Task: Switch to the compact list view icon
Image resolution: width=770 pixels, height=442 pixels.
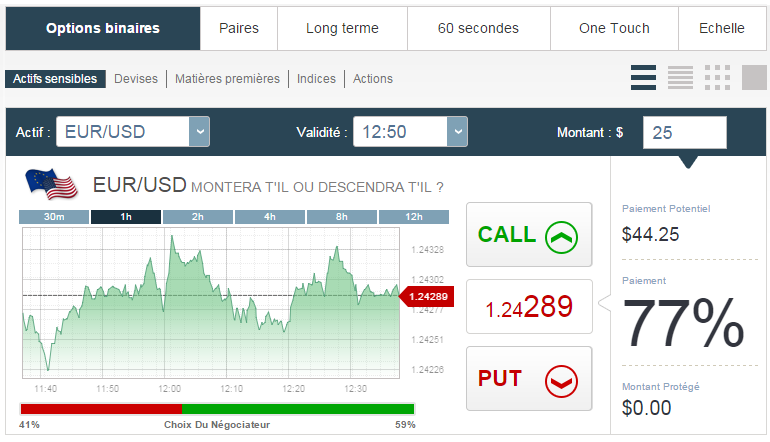Action: pos(680,78)
